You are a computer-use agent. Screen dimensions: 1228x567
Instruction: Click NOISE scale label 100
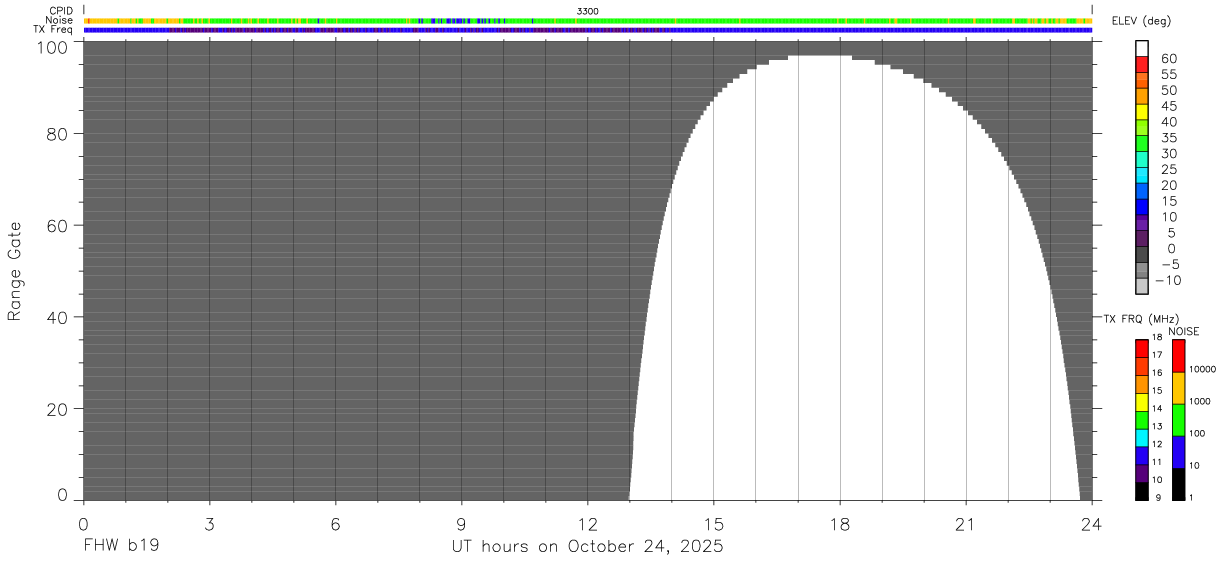click(1199, 433)
